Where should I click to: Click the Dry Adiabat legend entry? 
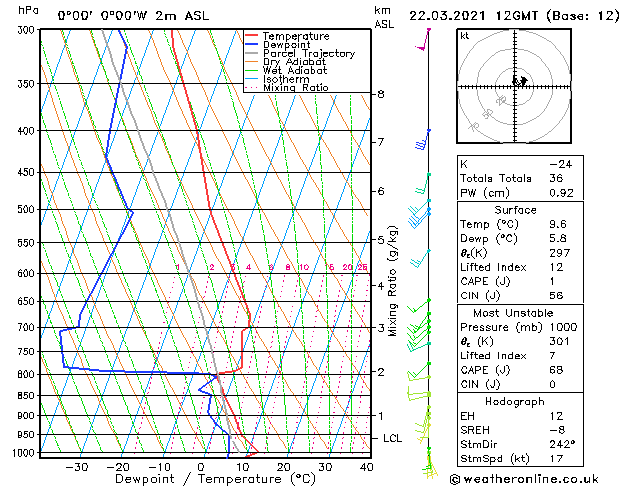[295, 62]
